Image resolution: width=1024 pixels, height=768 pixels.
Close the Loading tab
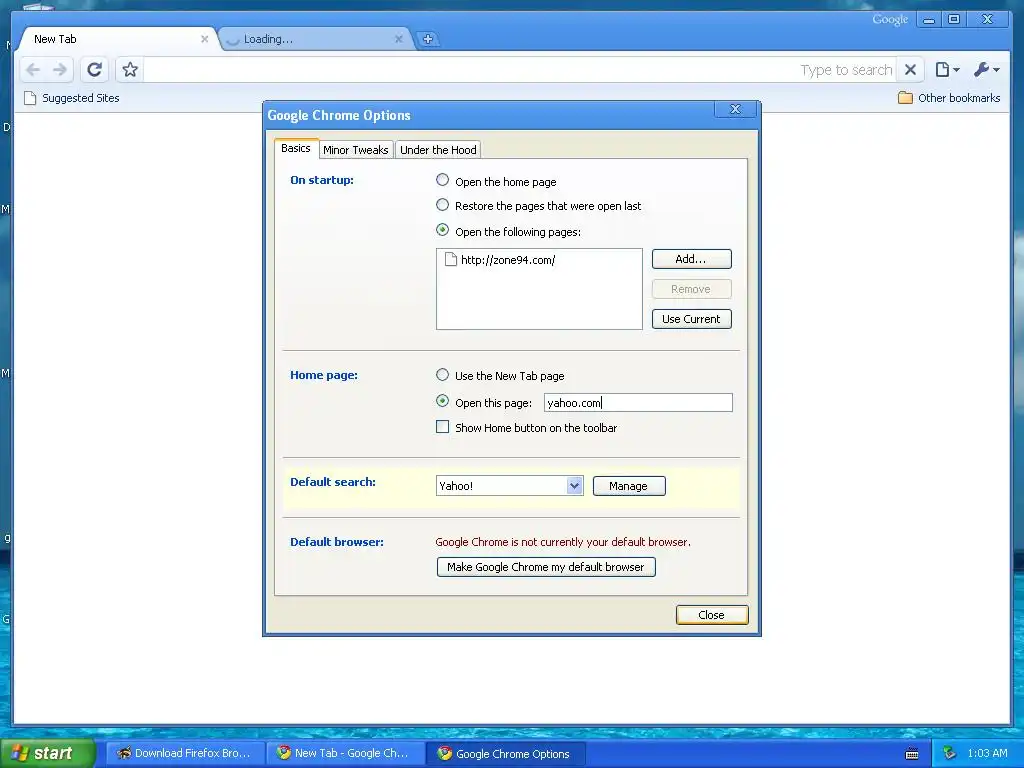click(398, 39)
